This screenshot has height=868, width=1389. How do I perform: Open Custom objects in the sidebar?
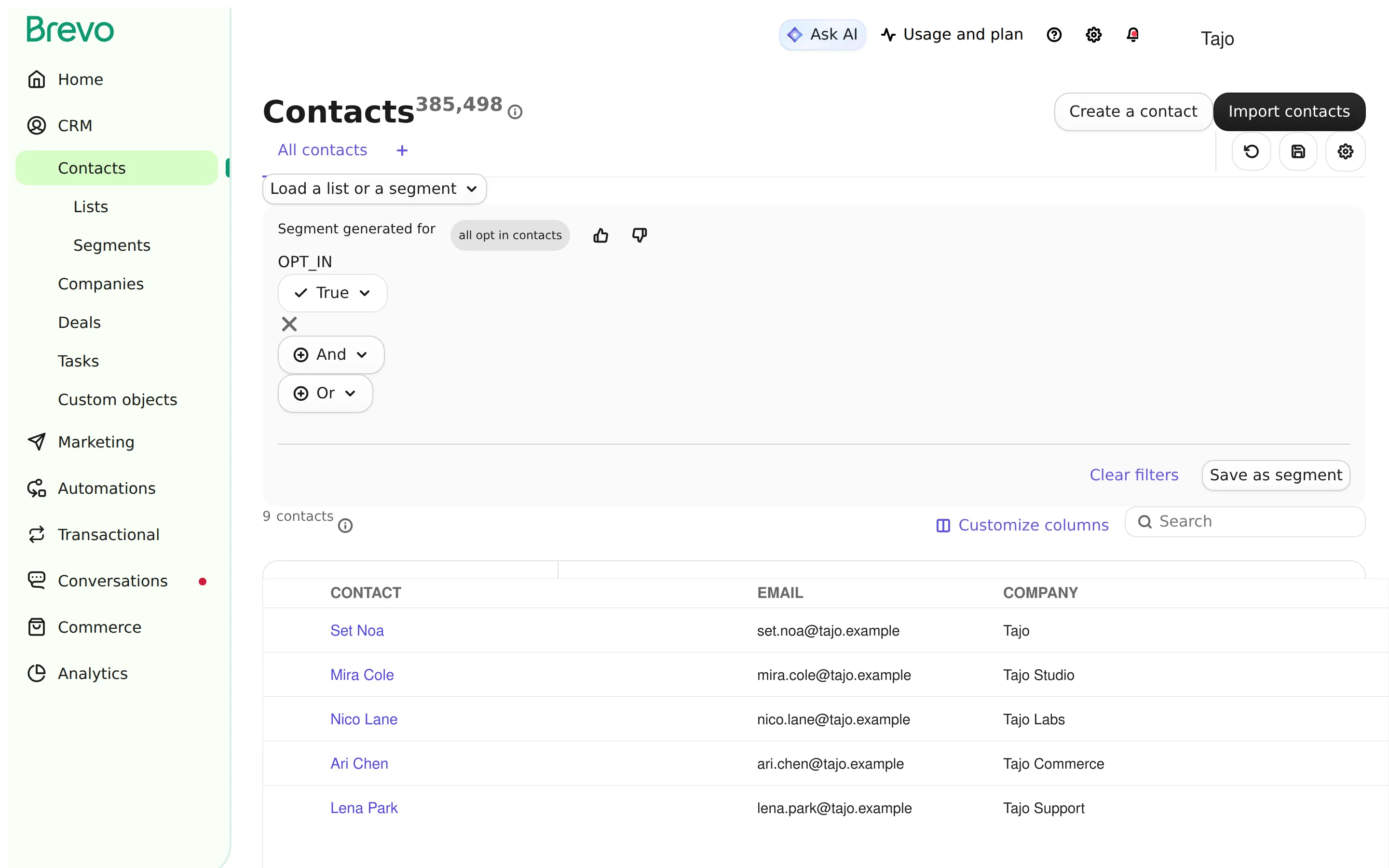[x=118, y=400]
